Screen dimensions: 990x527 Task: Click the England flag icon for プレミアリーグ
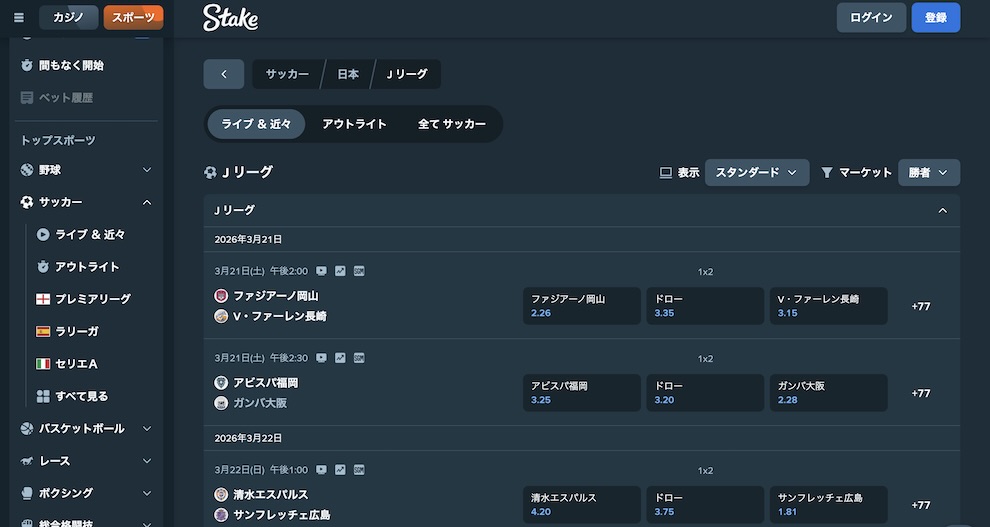pyautogui.click(x=43, y=299)
